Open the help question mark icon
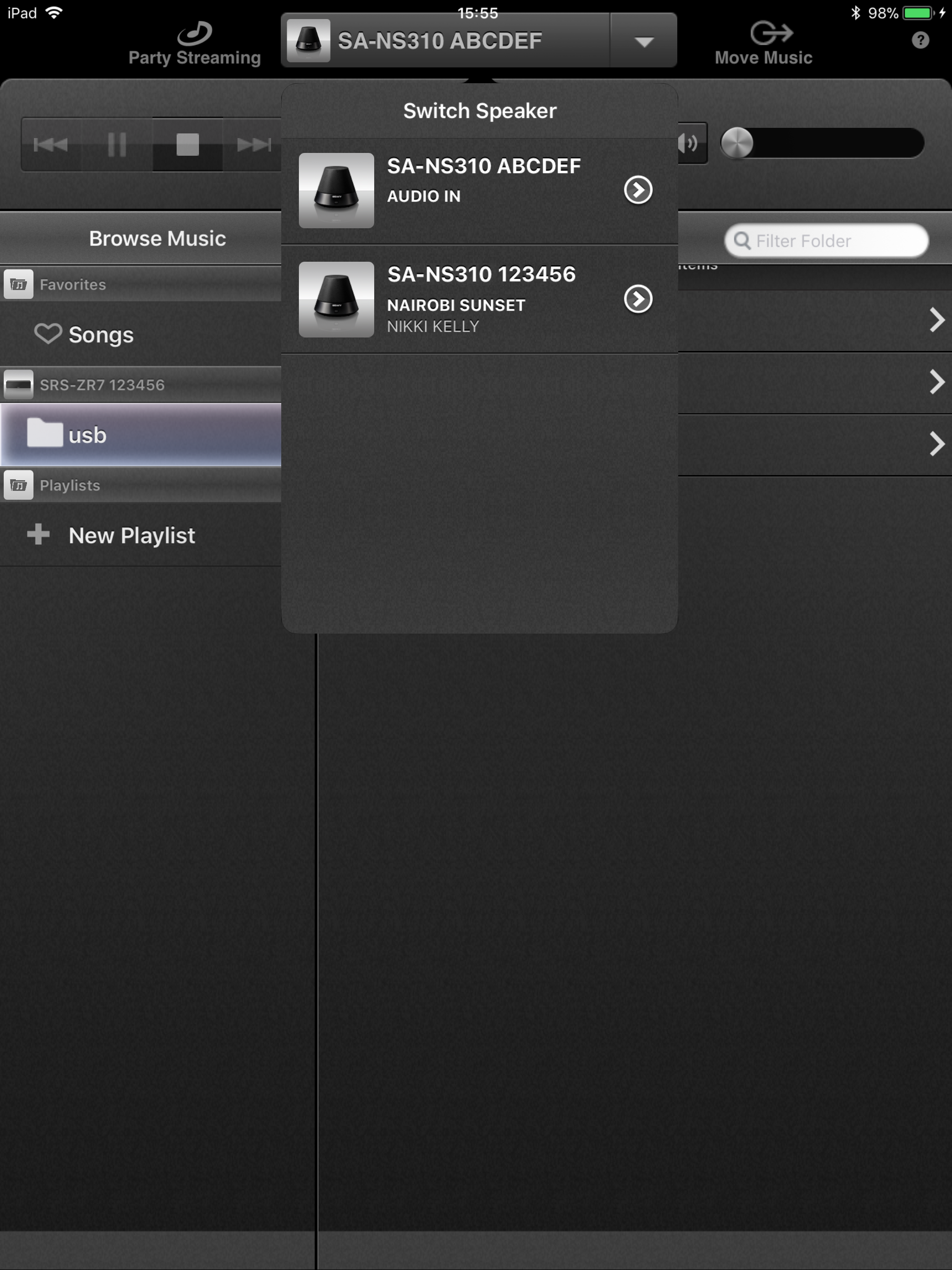This screenshot has height=1270, width=952. pyautogui.click(x=920, y=40)
